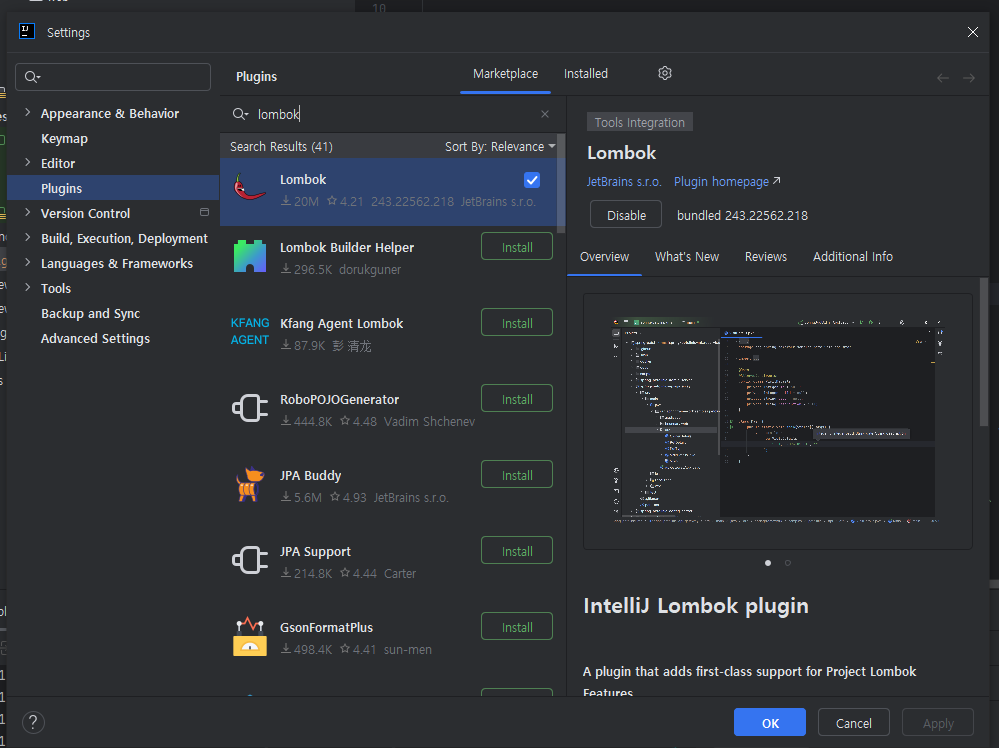The width and height of the screenshot is (999, 748).
Task: Open the Overview tab
Action: click(604, 257)
